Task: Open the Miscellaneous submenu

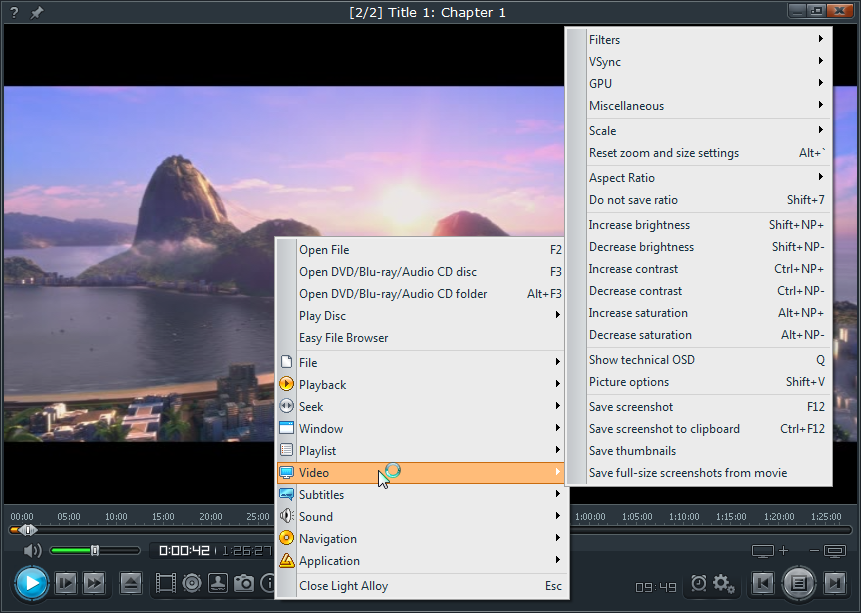Action: pyautogui.click(x=699, y=105)
